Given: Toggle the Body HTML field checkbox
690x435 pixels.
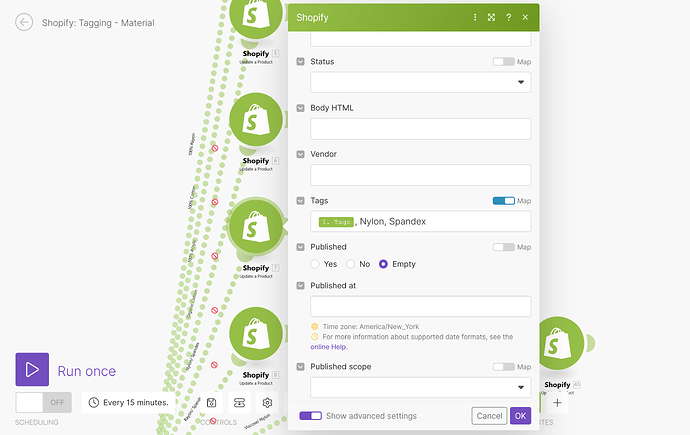Looking at the screenshot, I should (301, 108).
